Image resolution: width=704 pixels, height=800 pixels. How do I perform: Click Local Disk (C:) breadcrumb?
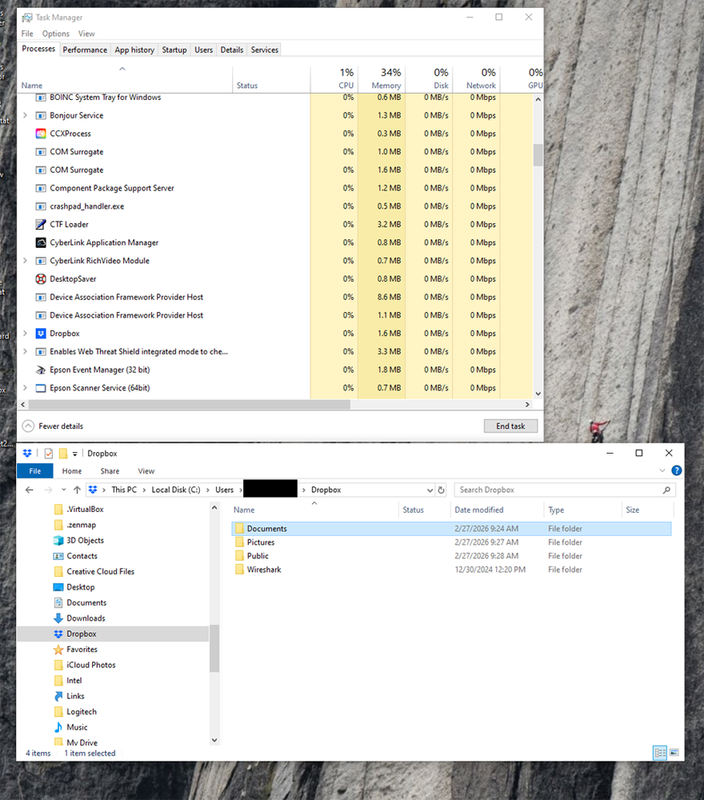[x=176, y=490]
